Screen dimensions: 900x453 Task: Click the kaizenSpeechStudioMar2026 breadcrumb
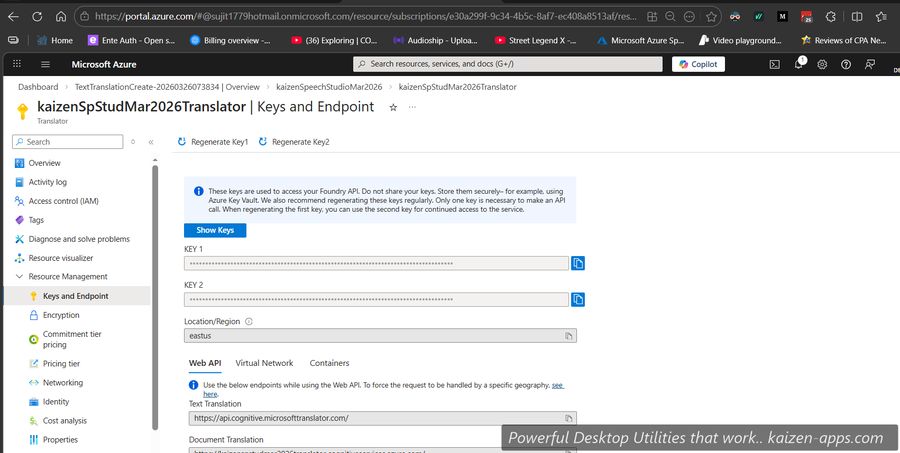pos(329,87)
